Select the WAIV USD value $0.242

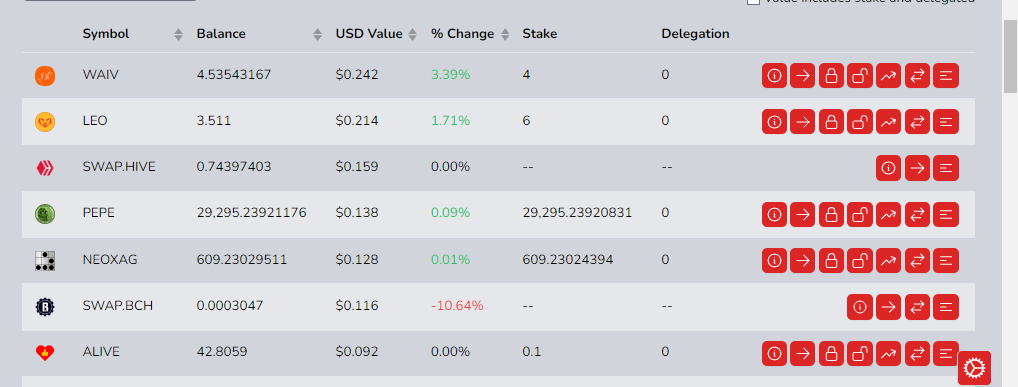(356, 75)
